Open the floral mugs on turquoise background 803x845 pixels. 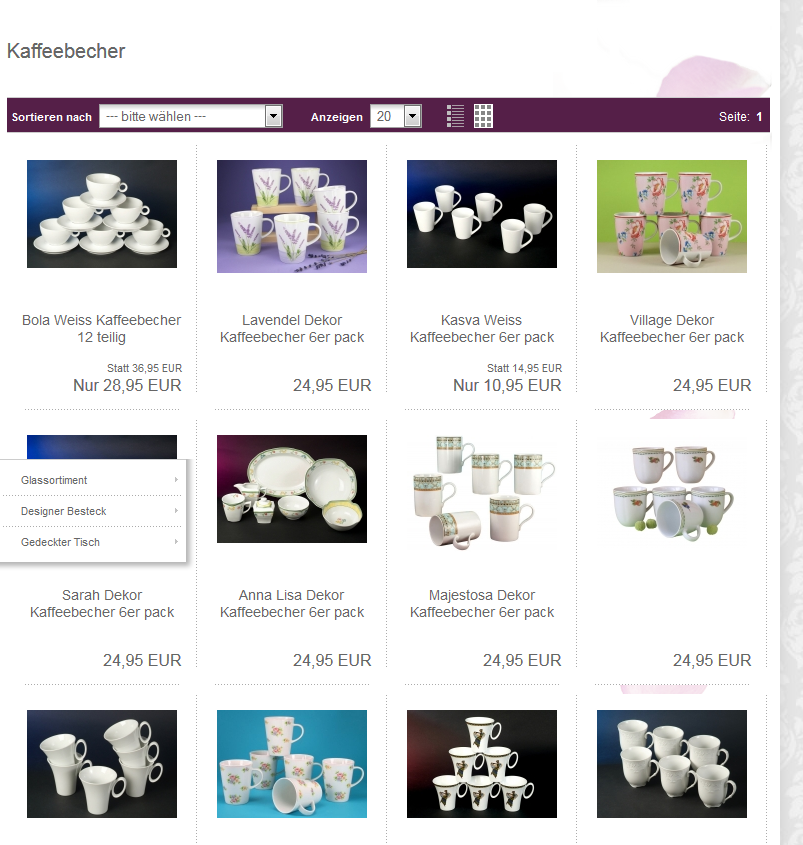292,764
